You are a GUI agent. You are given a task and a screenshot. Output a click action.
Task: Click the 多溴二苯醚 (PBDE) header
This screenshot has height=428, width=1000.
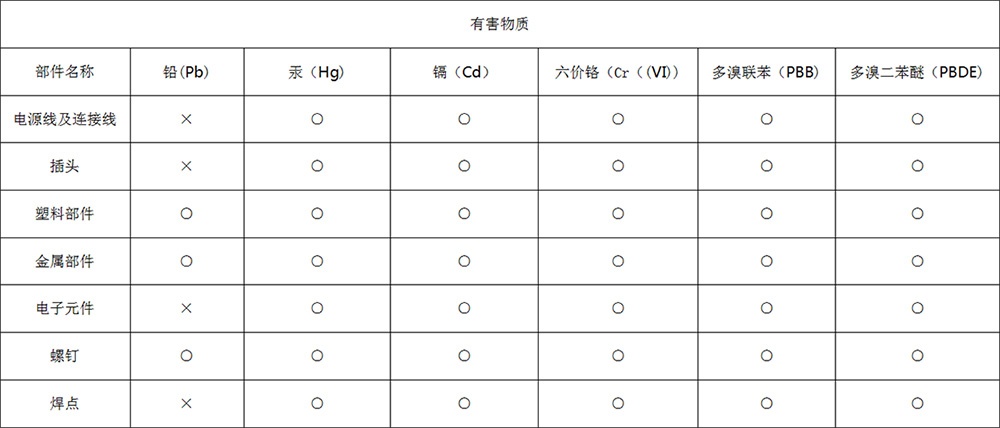[x=916, y=72]
